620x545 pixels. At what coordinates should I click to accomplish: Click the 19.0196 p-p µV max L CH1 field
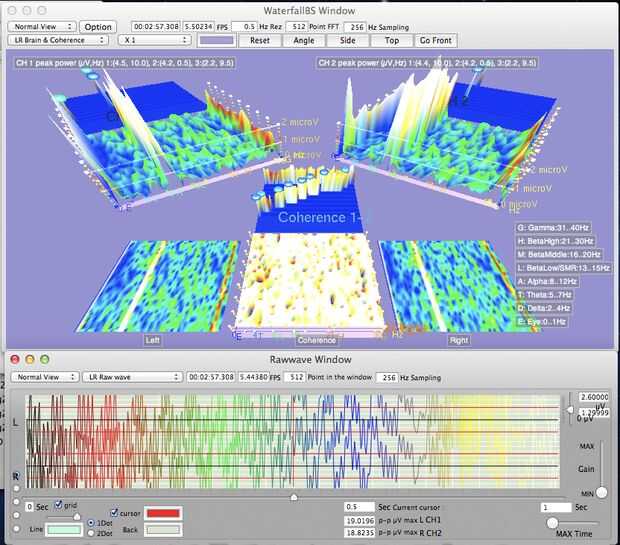click(x=359, y=521)
